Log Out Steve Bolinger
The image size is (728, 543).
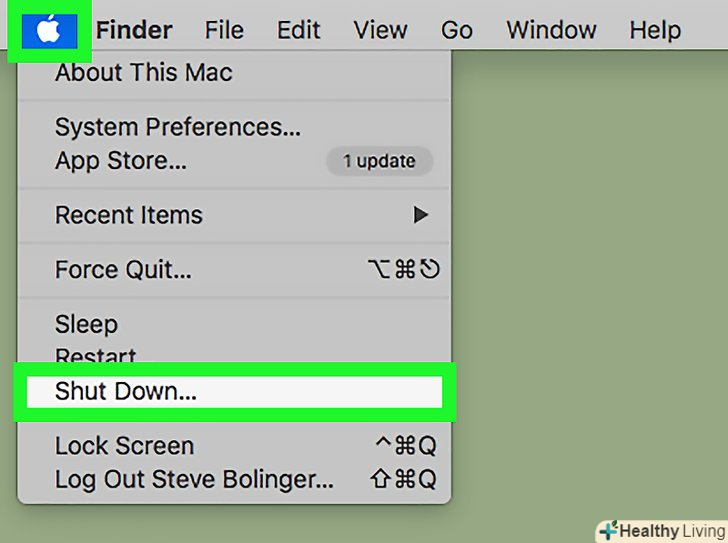[194, 479]
